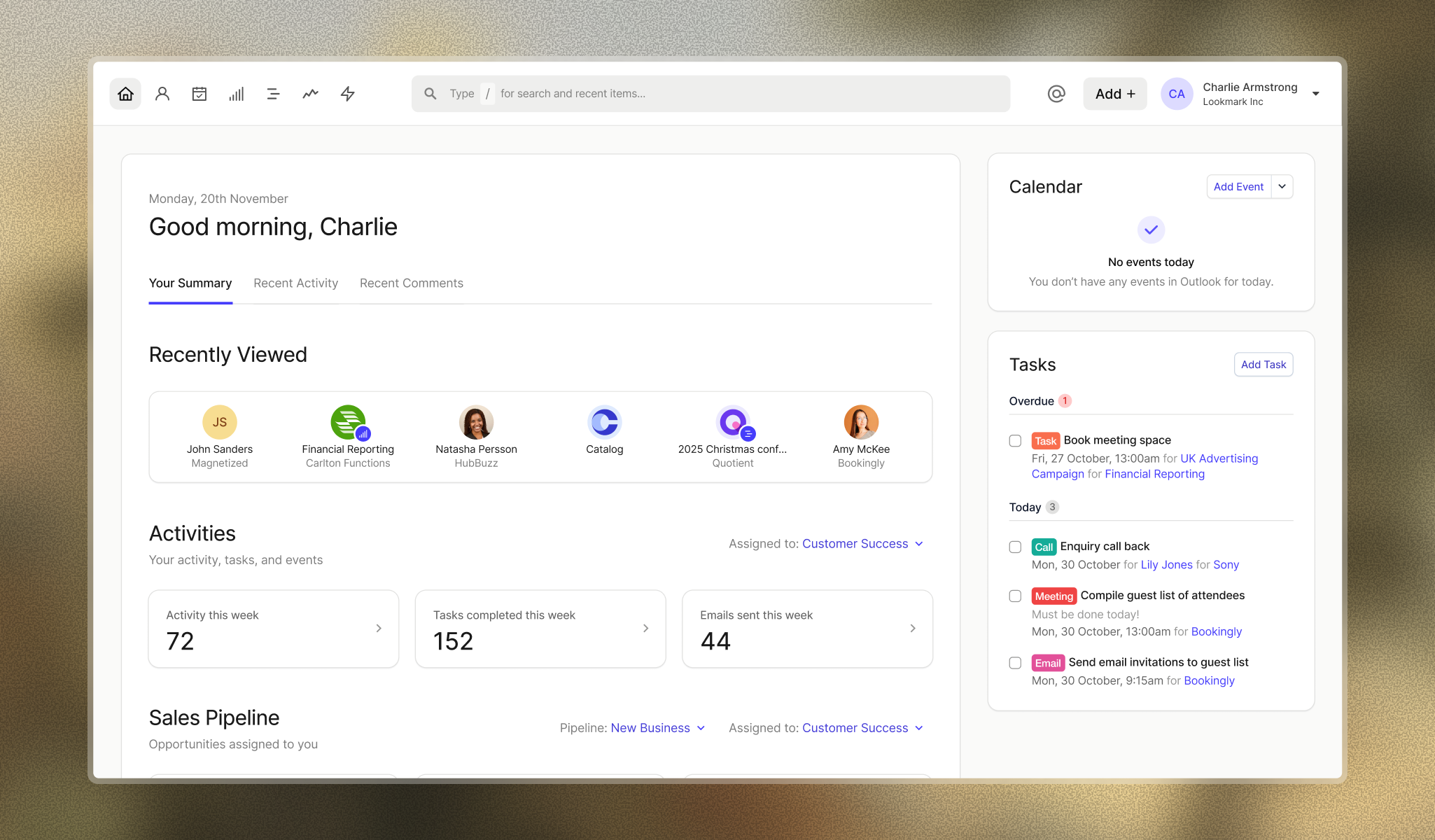Image resolution: width=1435 pixels, height=840 pixels.
Task: Click the search input field
Action: (x=710, y=94)
